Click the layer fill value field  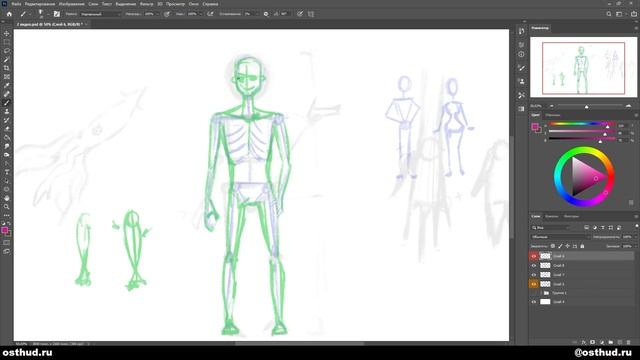[x=627, y=246]
